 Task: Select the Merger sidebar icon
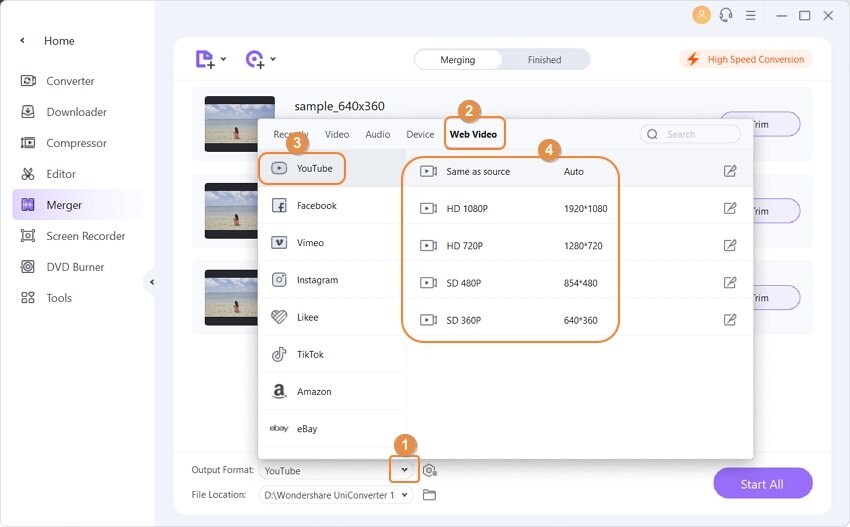(x=28, y=205)
